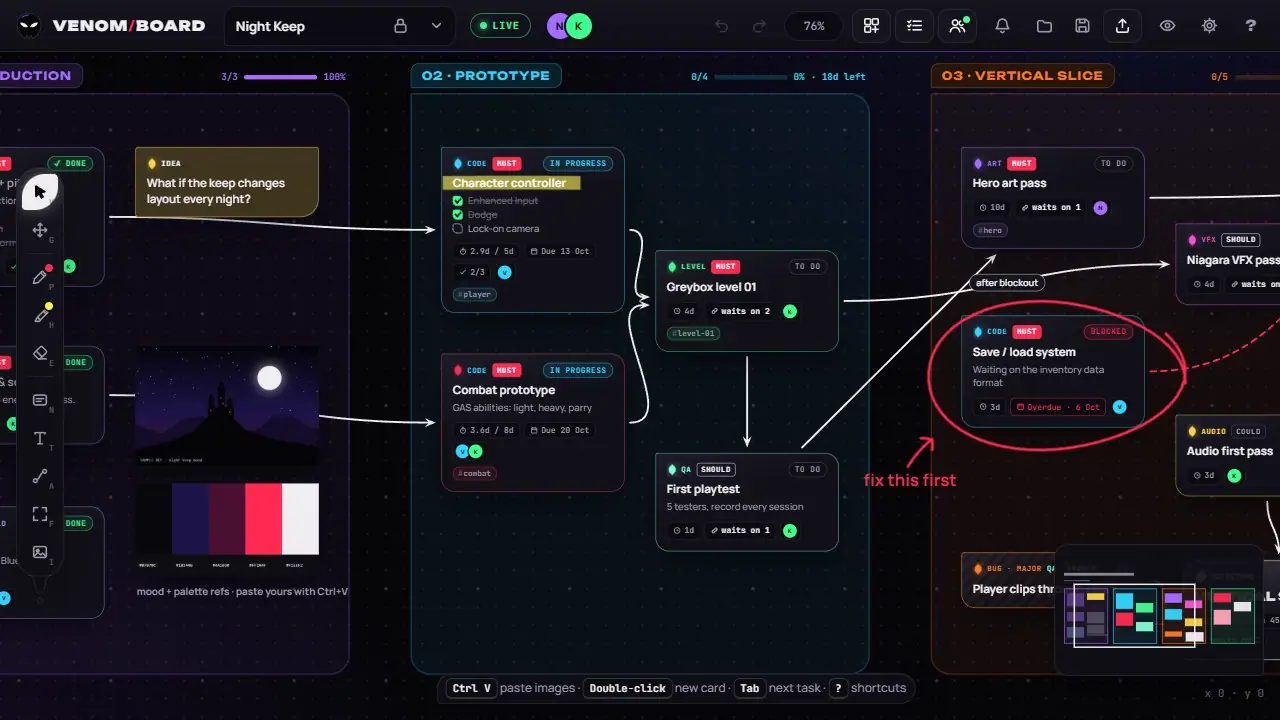Open the help question mark
The width and height of the screenshot is (1280, 720).
1251,26
